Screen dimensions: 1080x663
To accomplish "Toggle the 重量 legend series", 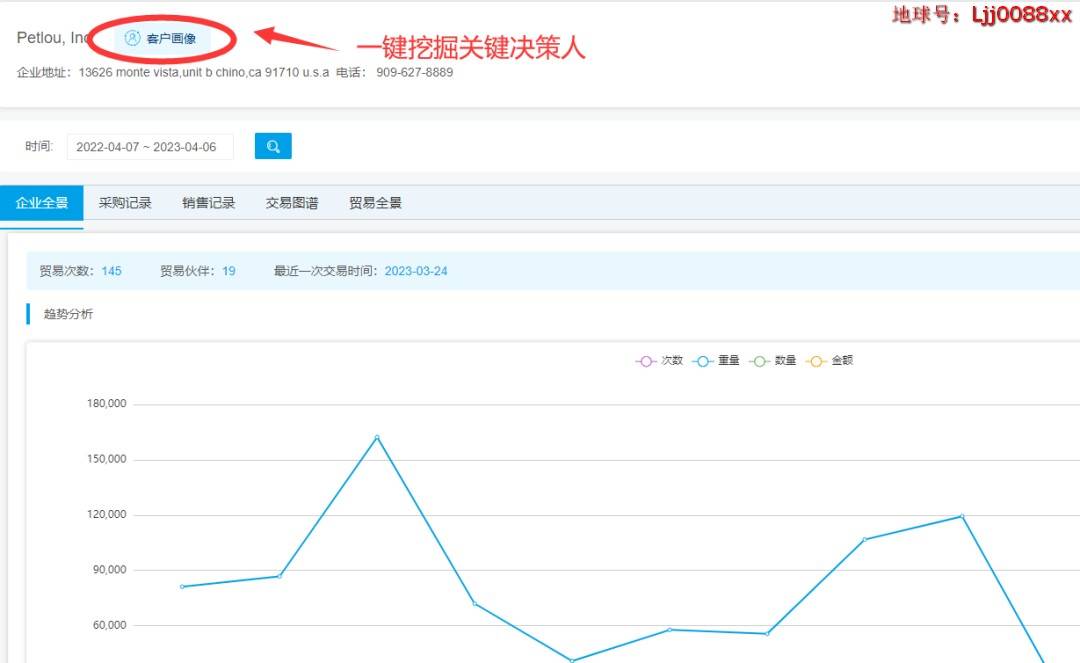I will 716,361.
